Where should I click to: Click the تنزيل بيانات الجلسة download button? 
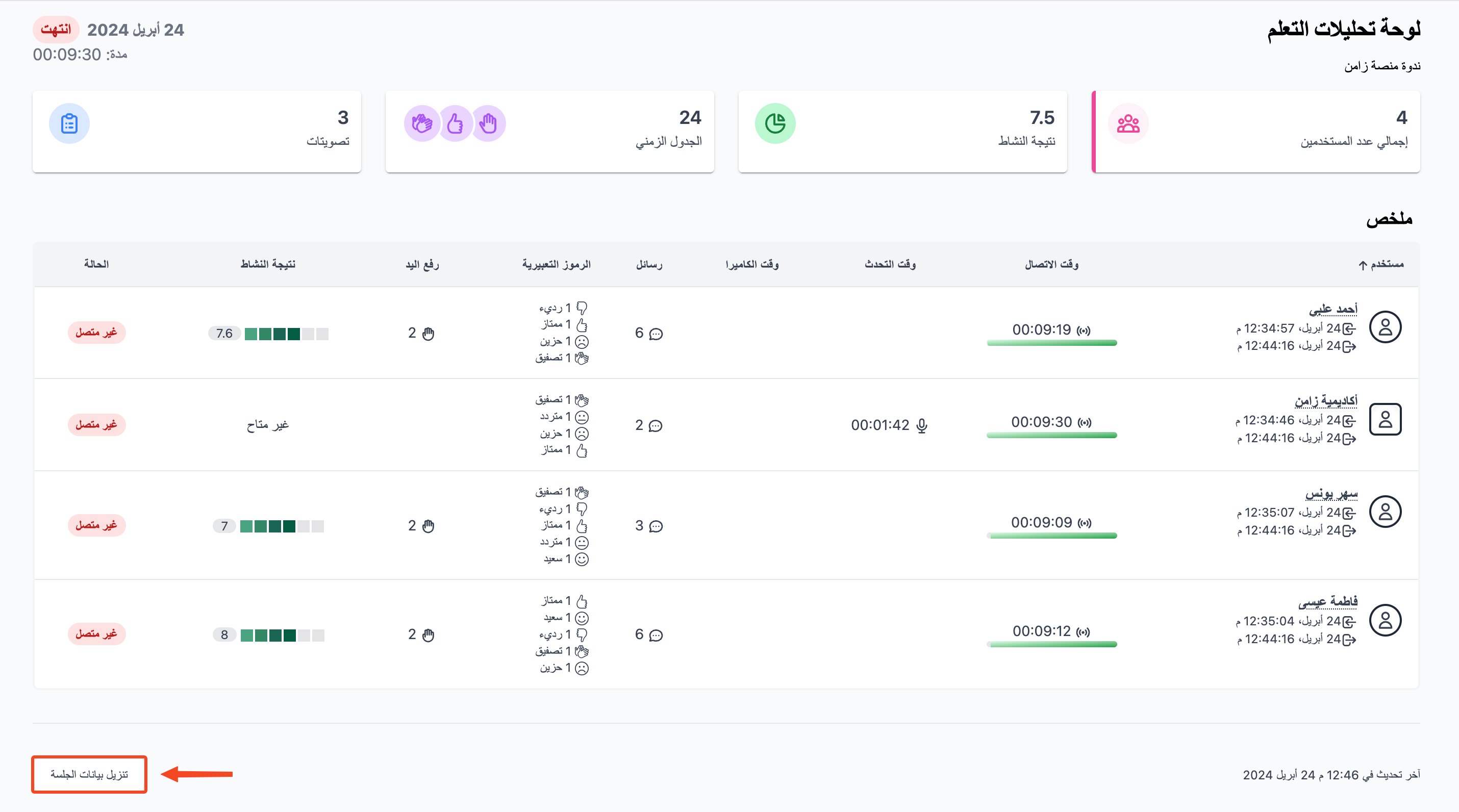pos(89,775)
